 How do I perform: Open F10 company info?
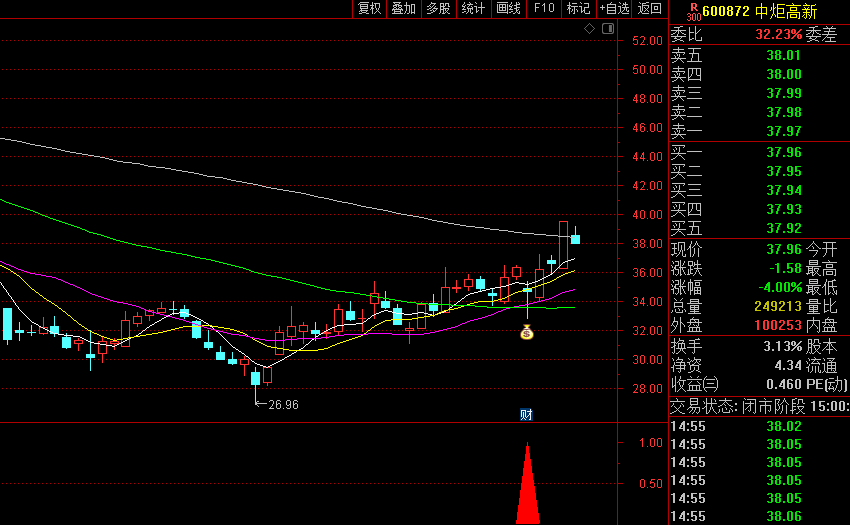pos(544,9)
